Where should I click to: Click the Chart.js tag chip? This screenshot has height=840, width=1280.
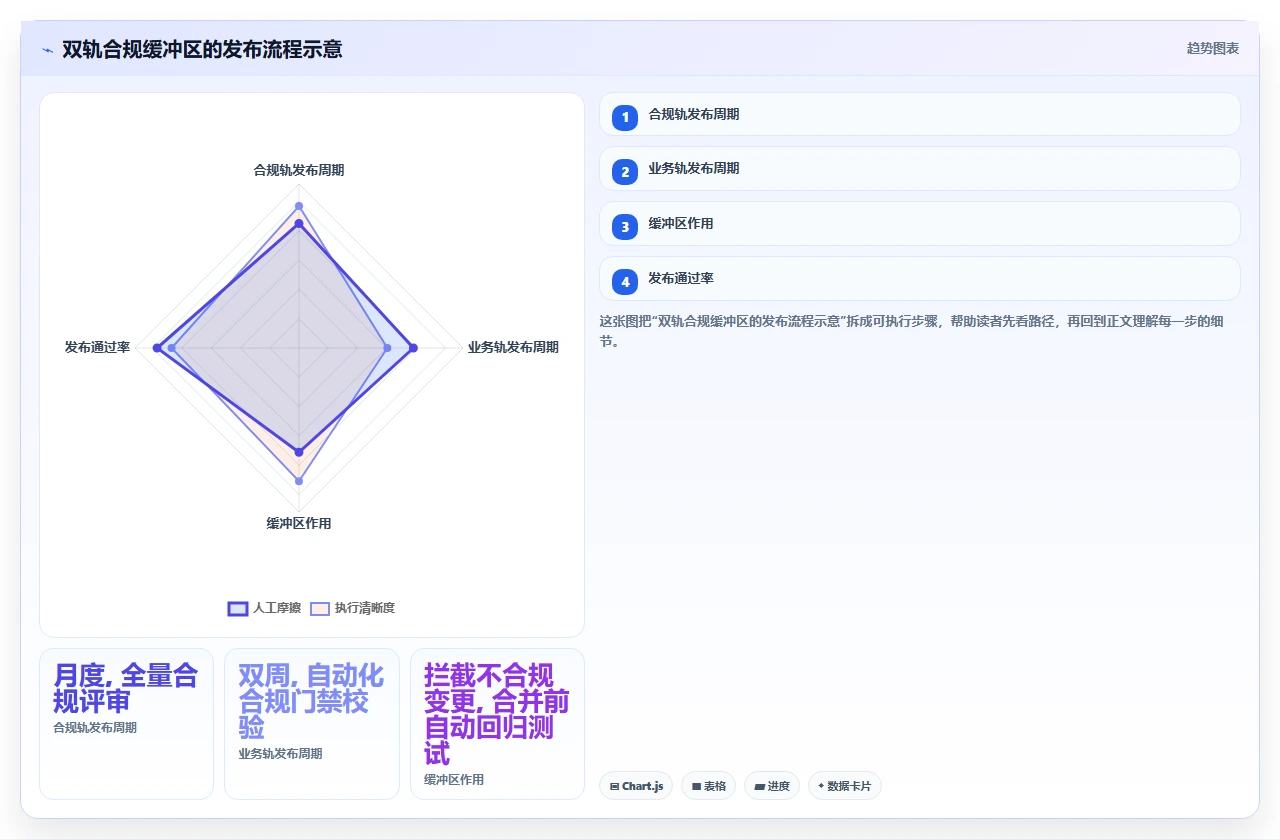pyautogui.click(x=636, y=786)
